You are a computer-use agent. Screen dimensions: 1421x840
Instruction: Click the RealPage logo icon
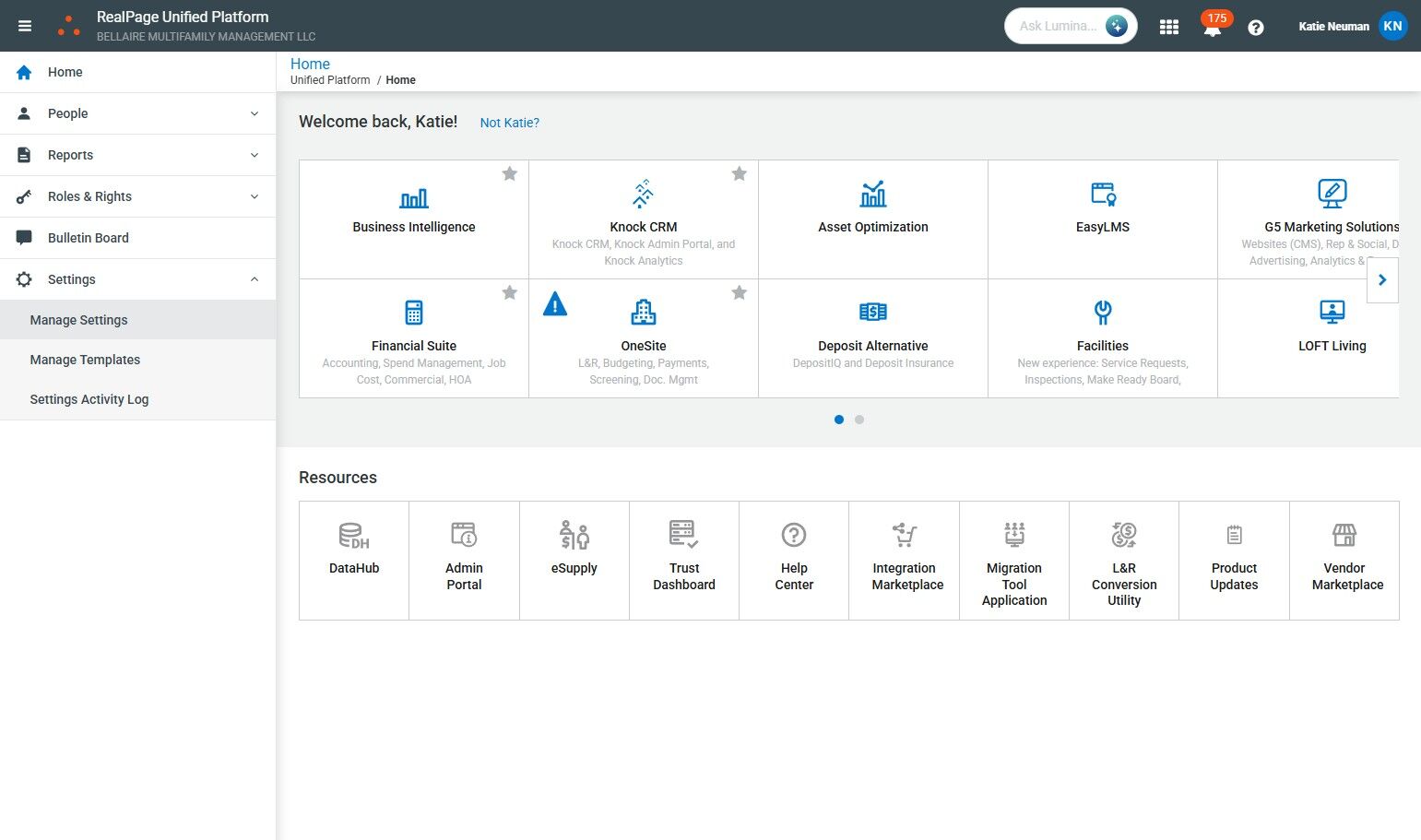(x=68, y=26)
